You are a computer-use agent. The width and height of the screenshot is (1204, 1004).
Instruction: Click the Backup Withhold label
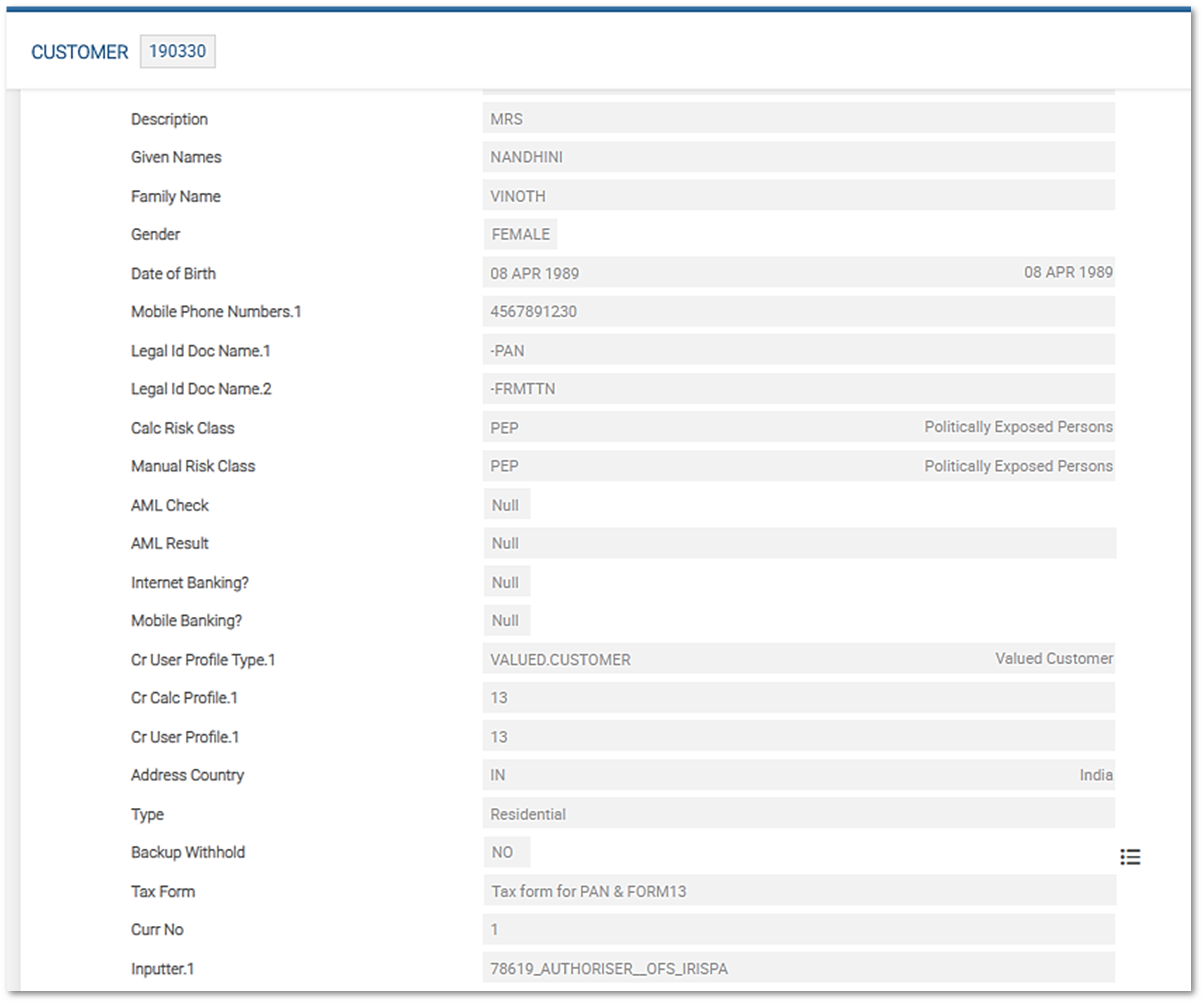pyautogui.click(x=187, y=852)
